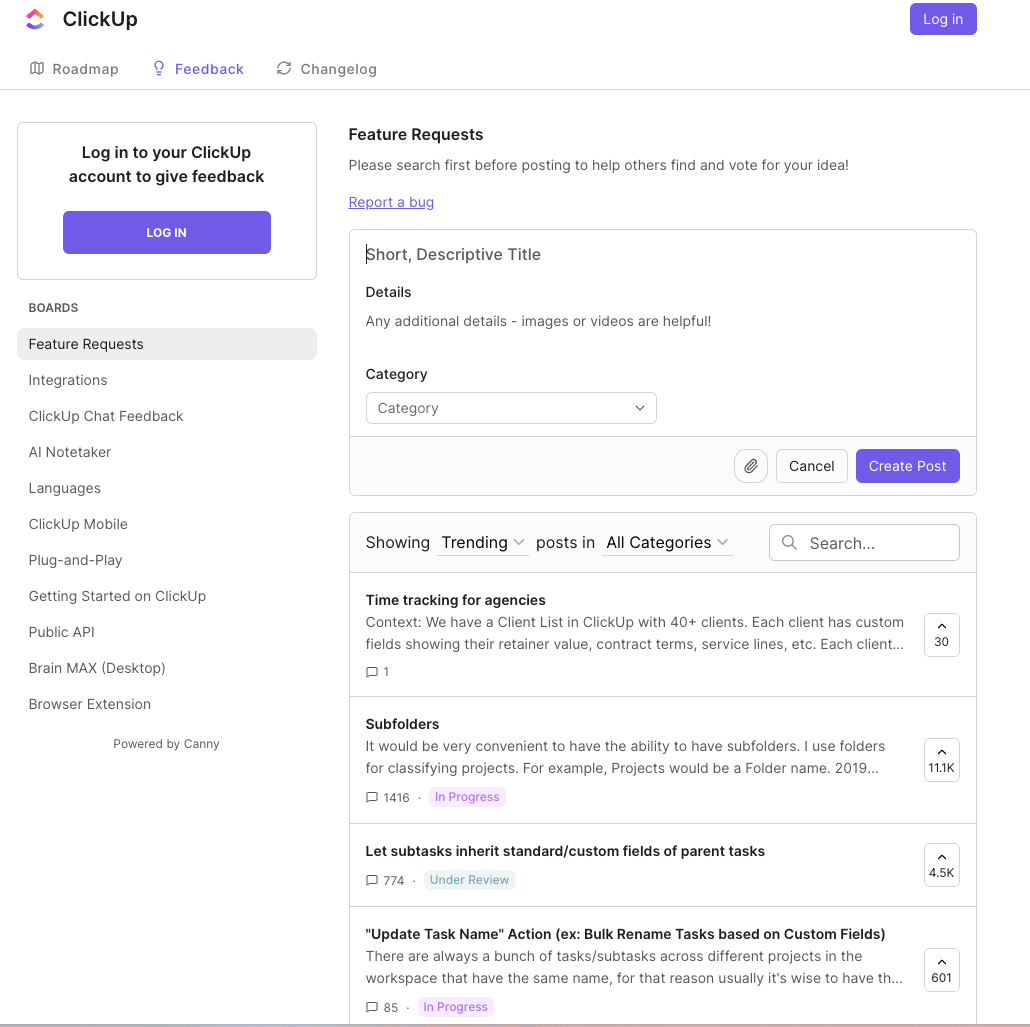Viewport: 1030px width, 1027px height.
Task: Click comment icon beside 774 comments
Action: coord(372,880)
